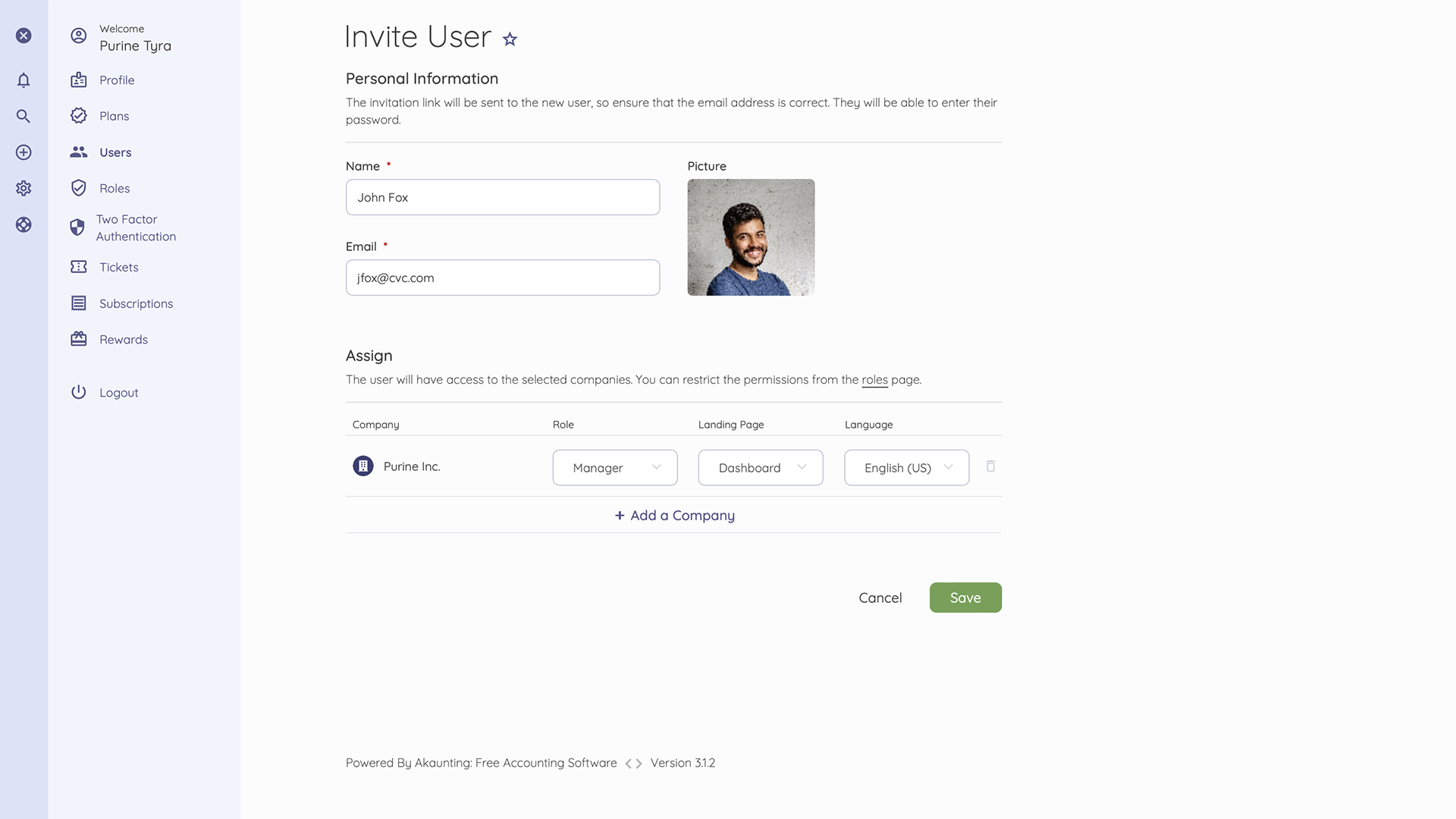The width and height of the screenshot is (1456, 819).
Task: Click the plus icon to create new item
Action: click(x=24, y=152)
